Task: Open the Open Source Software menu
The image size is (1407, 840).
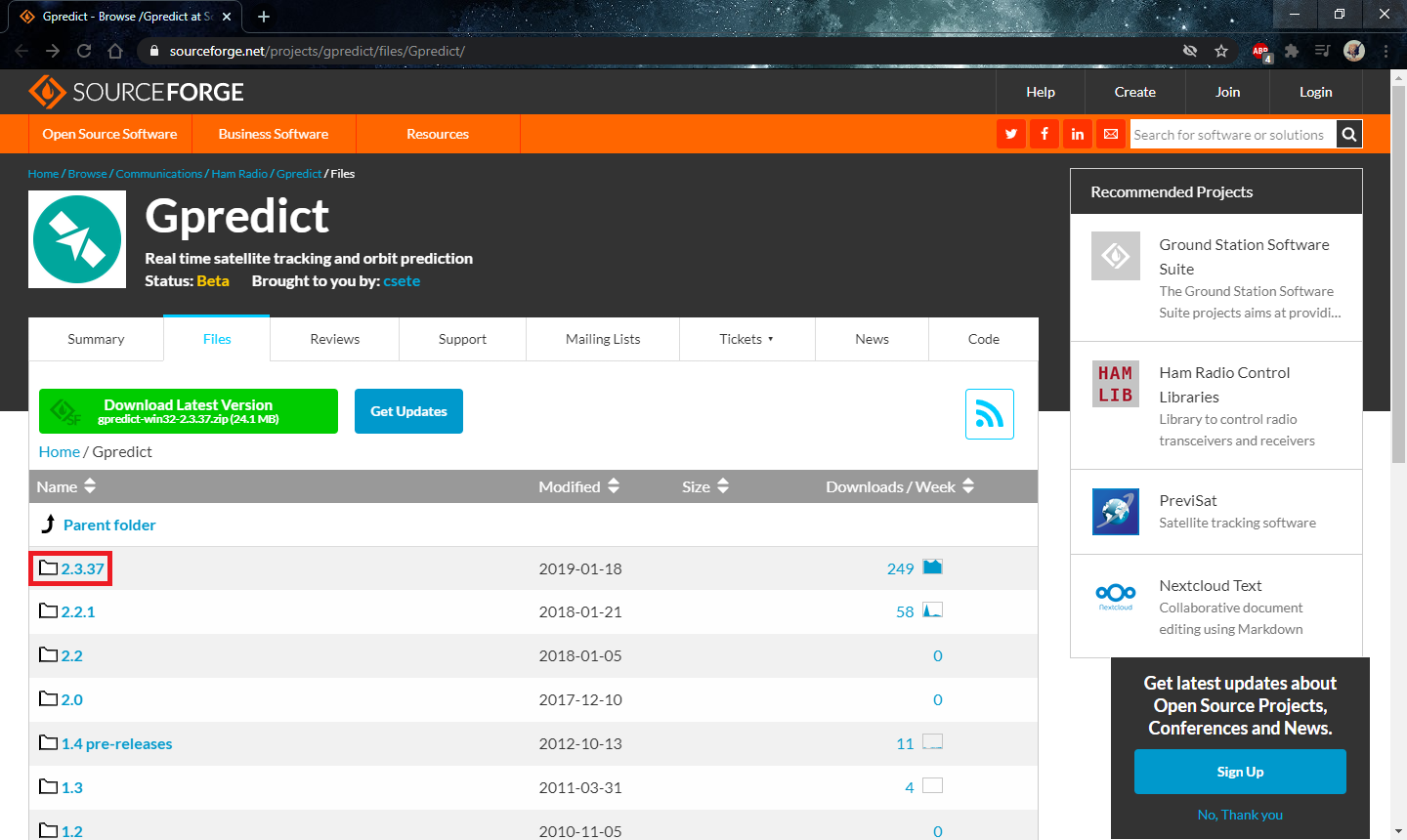Action: pos(109,134)
